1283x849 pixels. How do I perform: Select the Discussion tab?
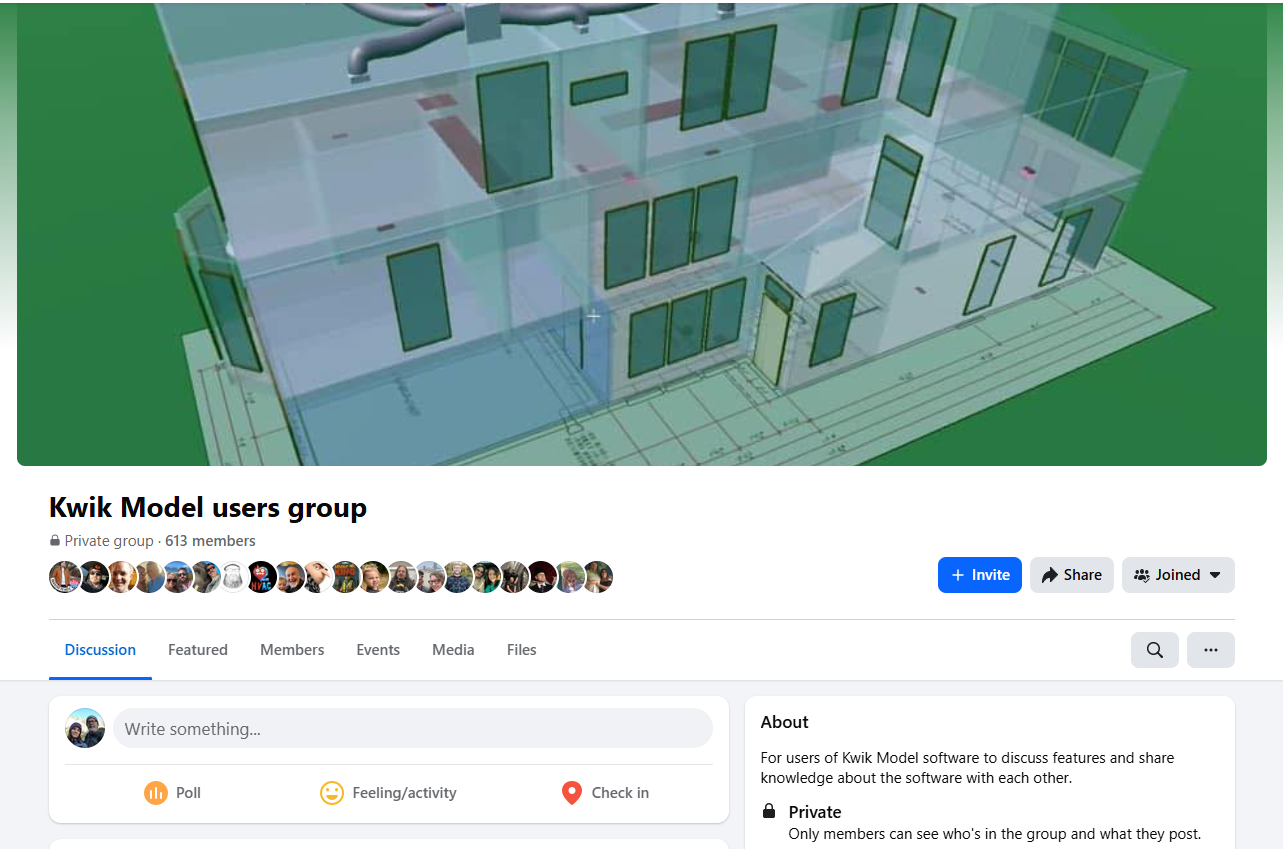(100, 650)
